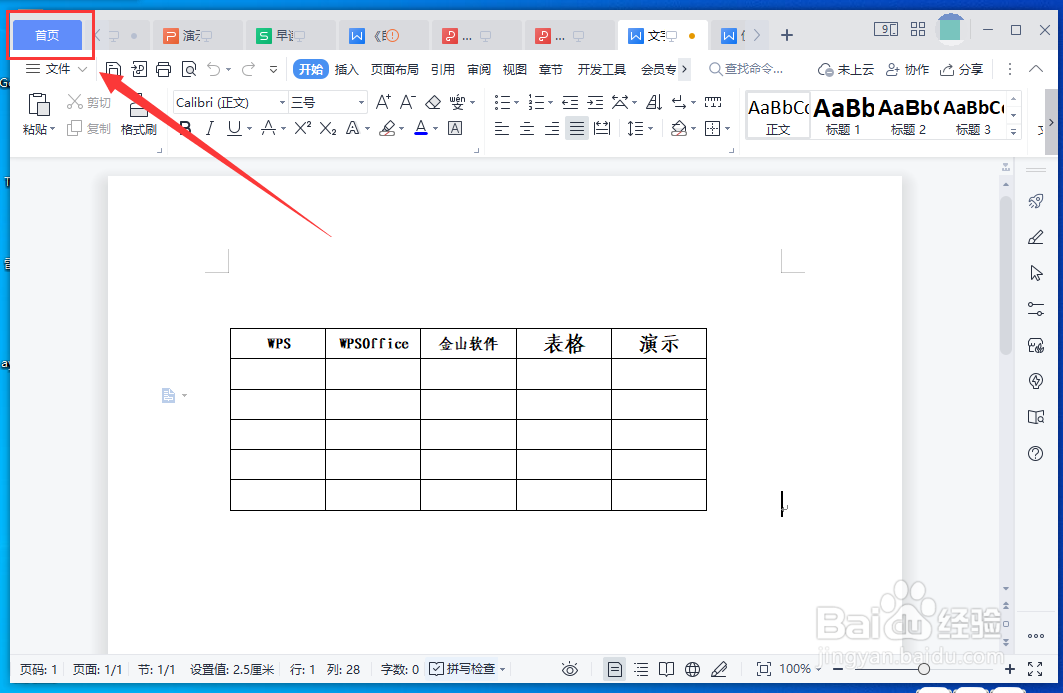Viewport: 1063px width, 693px height.
Task: Align text right
Action: click(552, 128)
